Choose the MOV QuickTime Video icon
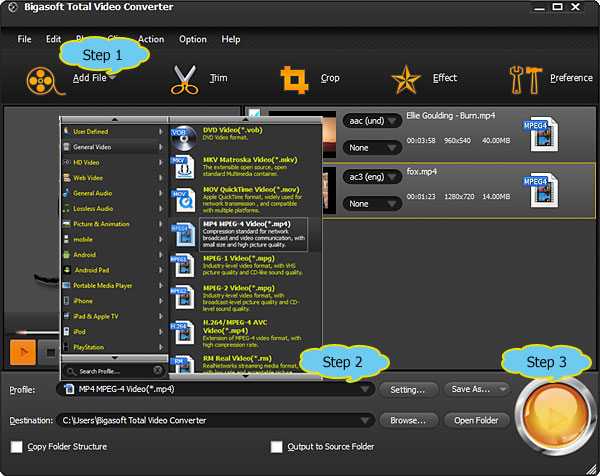This screenshot has height=476, width=600. [184, 200]
